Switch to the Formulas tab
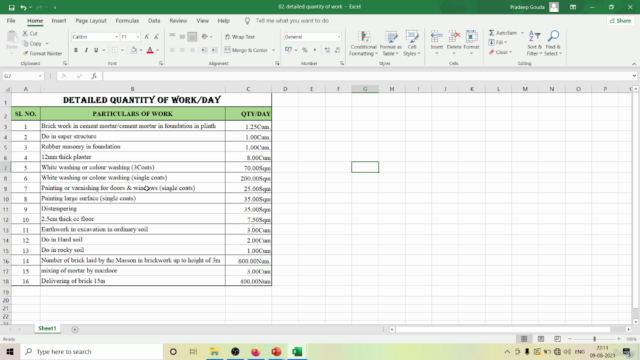Screen dimensions: 640x360 (127, 21)
